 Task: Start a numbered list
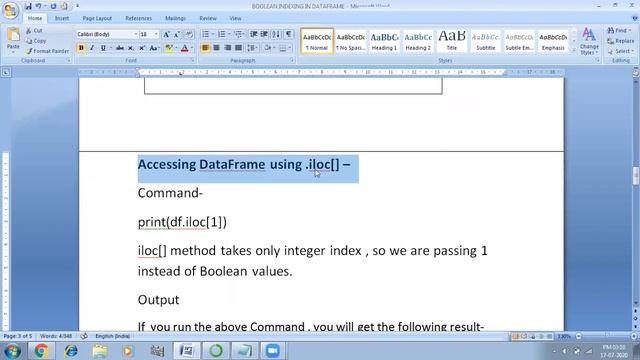[x=221, y=34]
